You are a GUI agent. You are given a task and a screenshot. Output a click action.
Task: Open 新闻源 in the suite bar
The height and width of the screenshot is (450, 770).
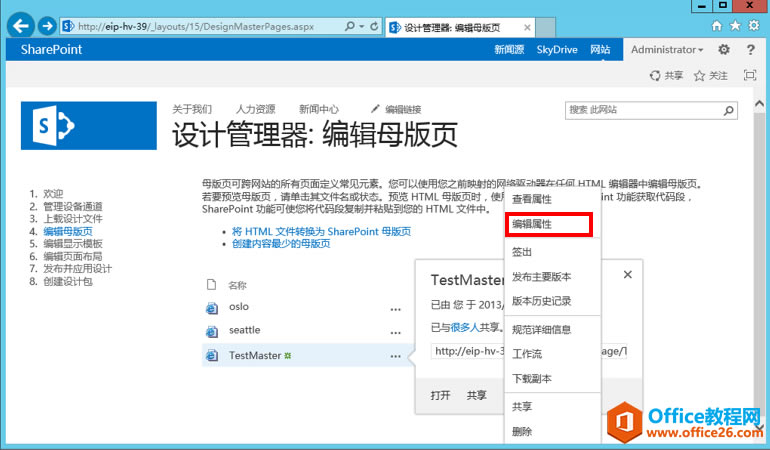pos(509,50)
